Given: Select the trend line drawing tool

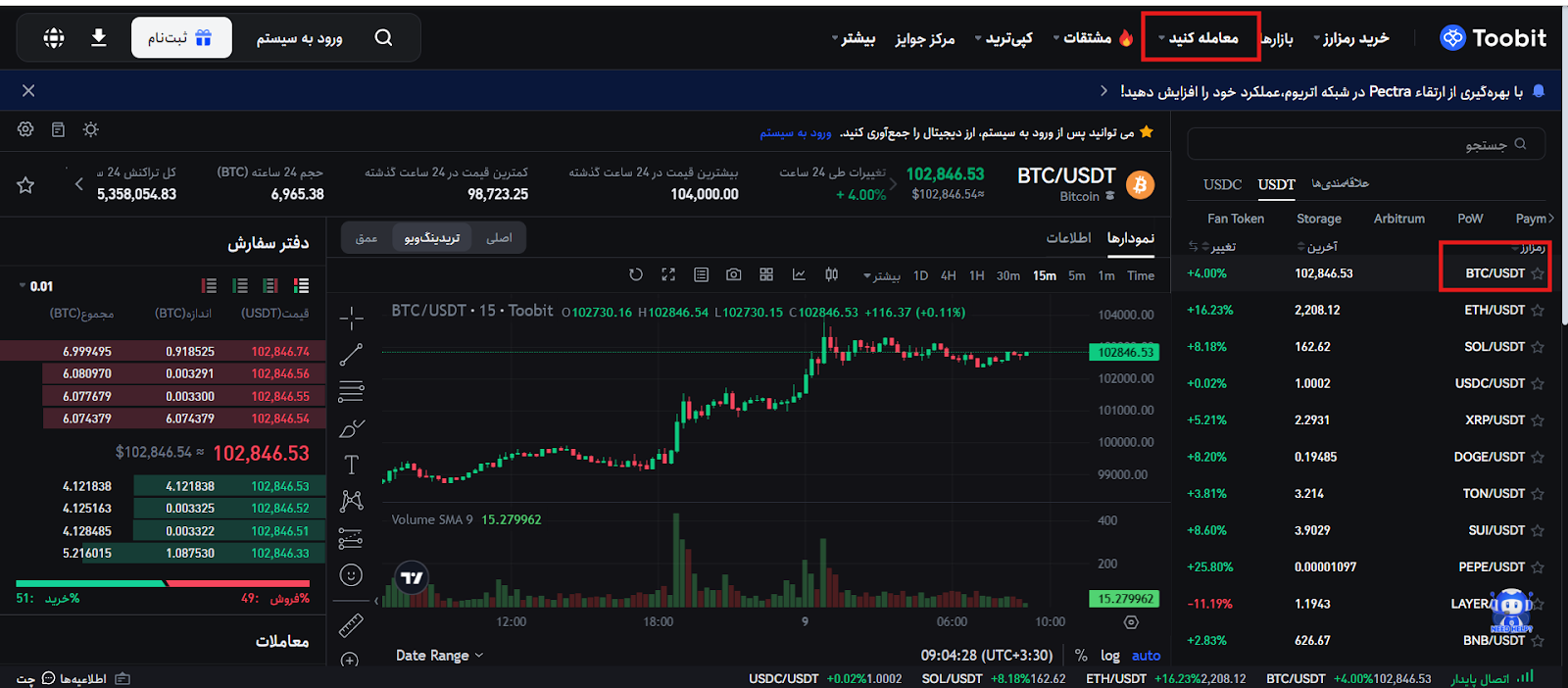Looking at the screenshot, I should (x=351, y=355).
